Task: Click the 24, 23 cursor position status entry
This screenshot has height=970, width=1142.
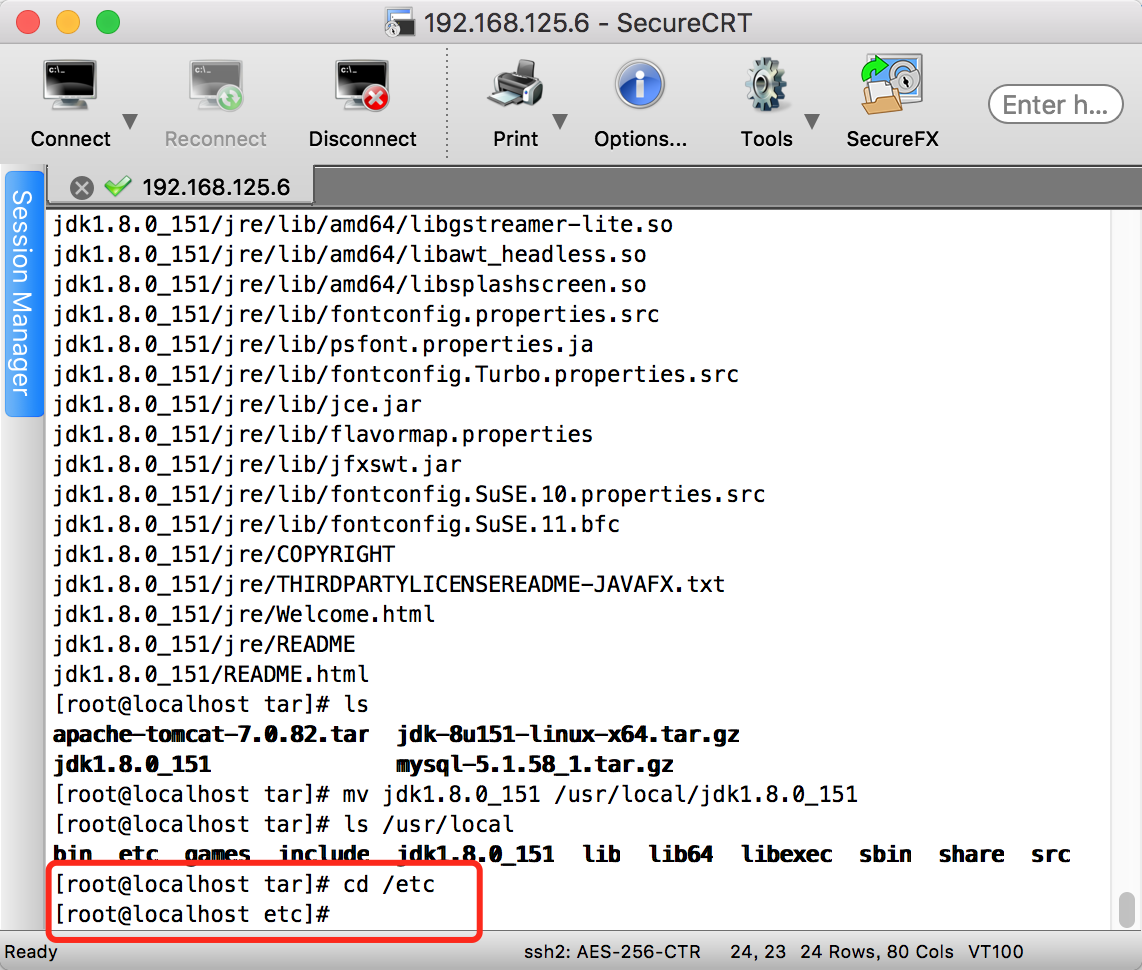Action: pos(758,952)
